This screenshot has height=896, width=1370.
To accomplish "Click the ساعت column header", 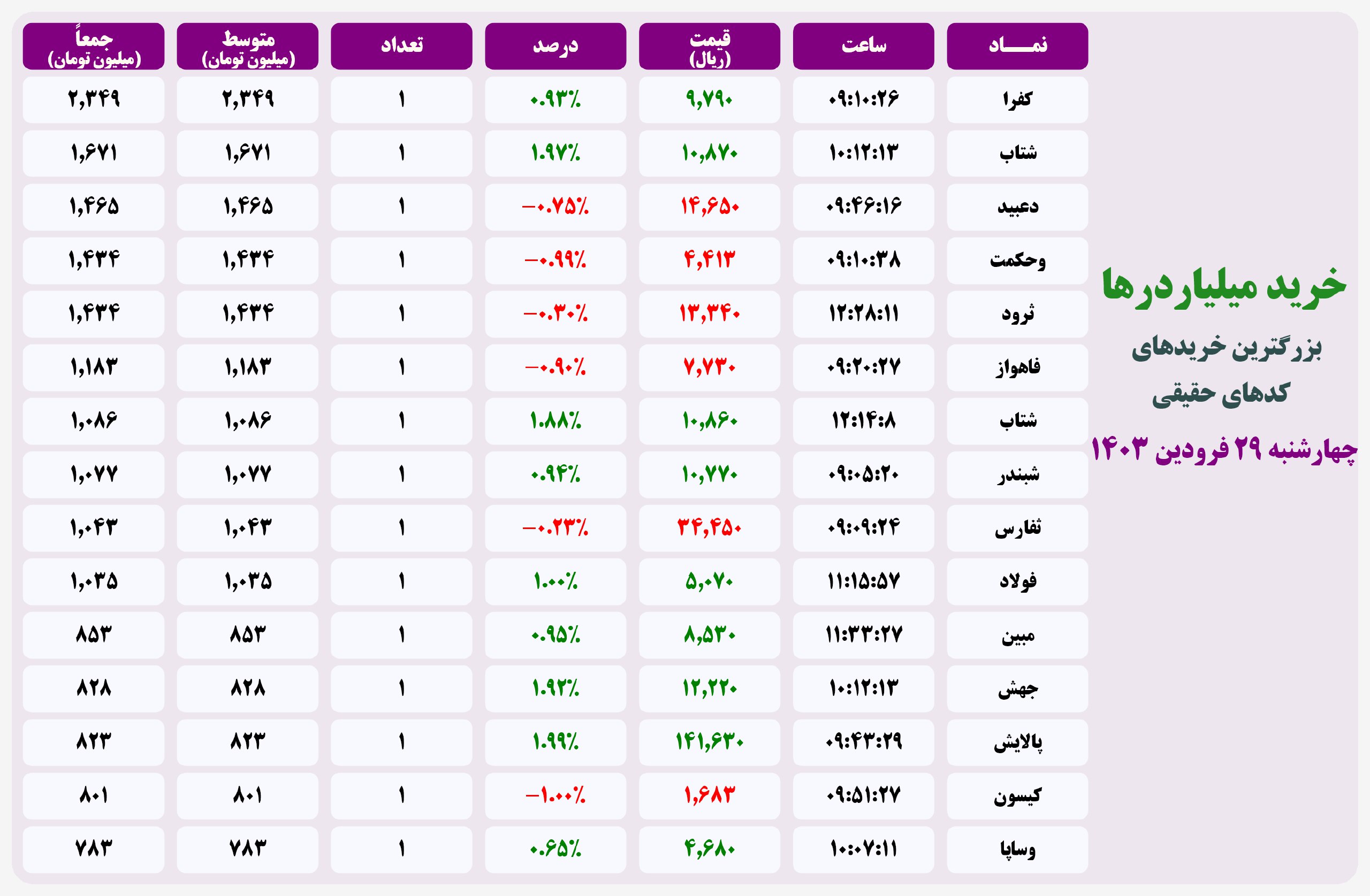I will [x=863, y=46].
